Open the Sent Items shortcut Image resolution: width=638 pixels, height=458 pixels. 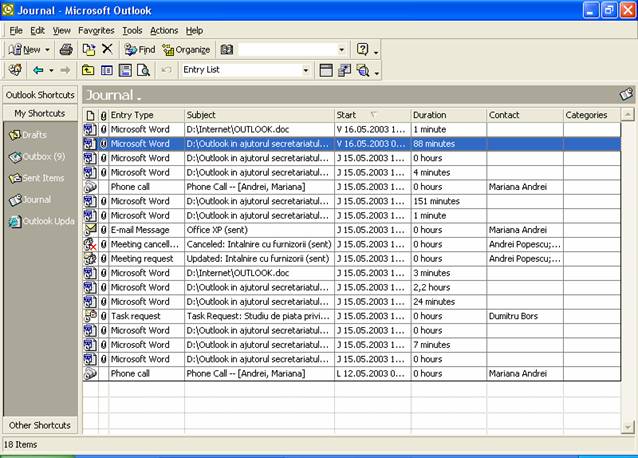tap(37, 178)
